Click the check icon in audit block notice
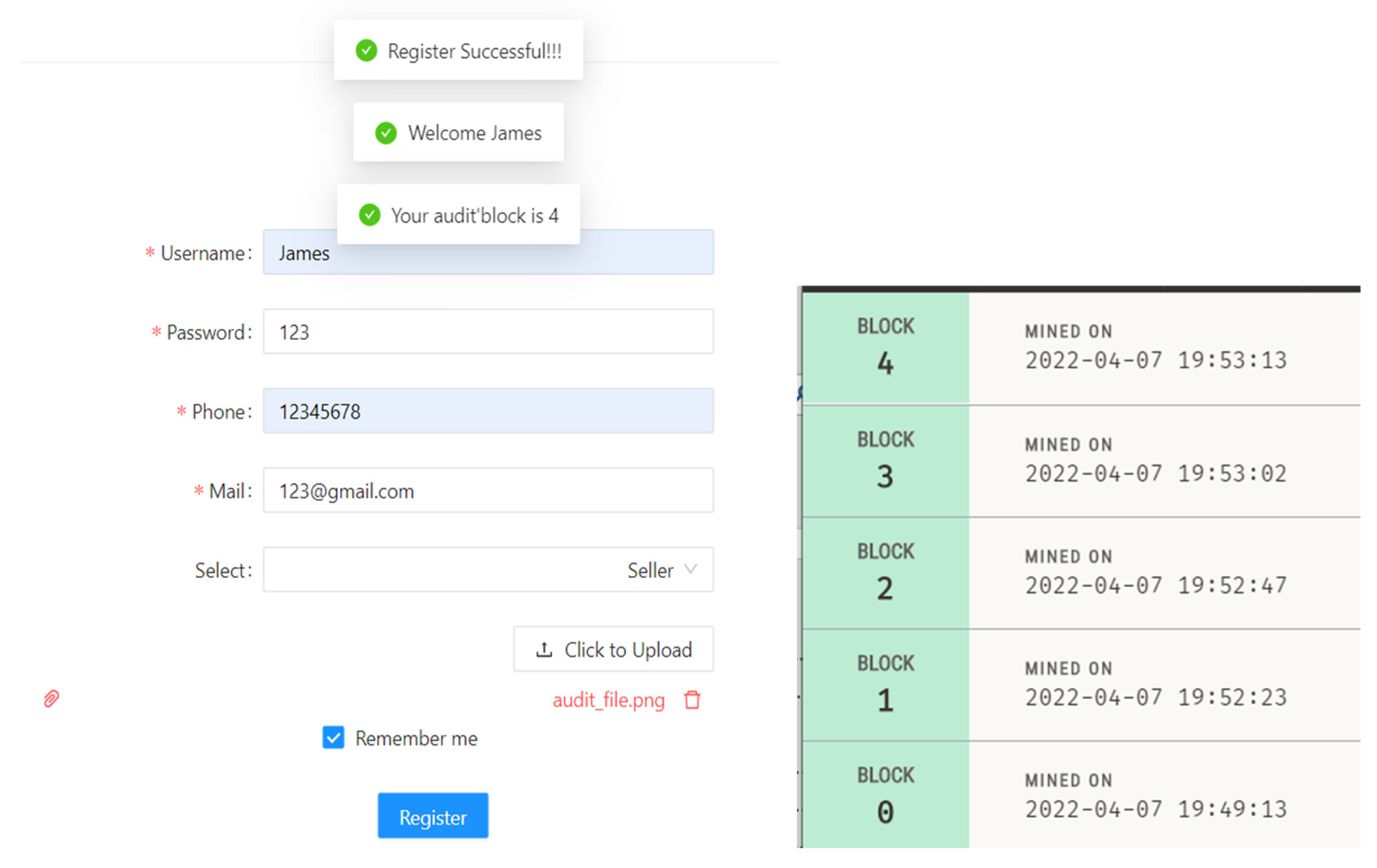 (x=369, y=215)
